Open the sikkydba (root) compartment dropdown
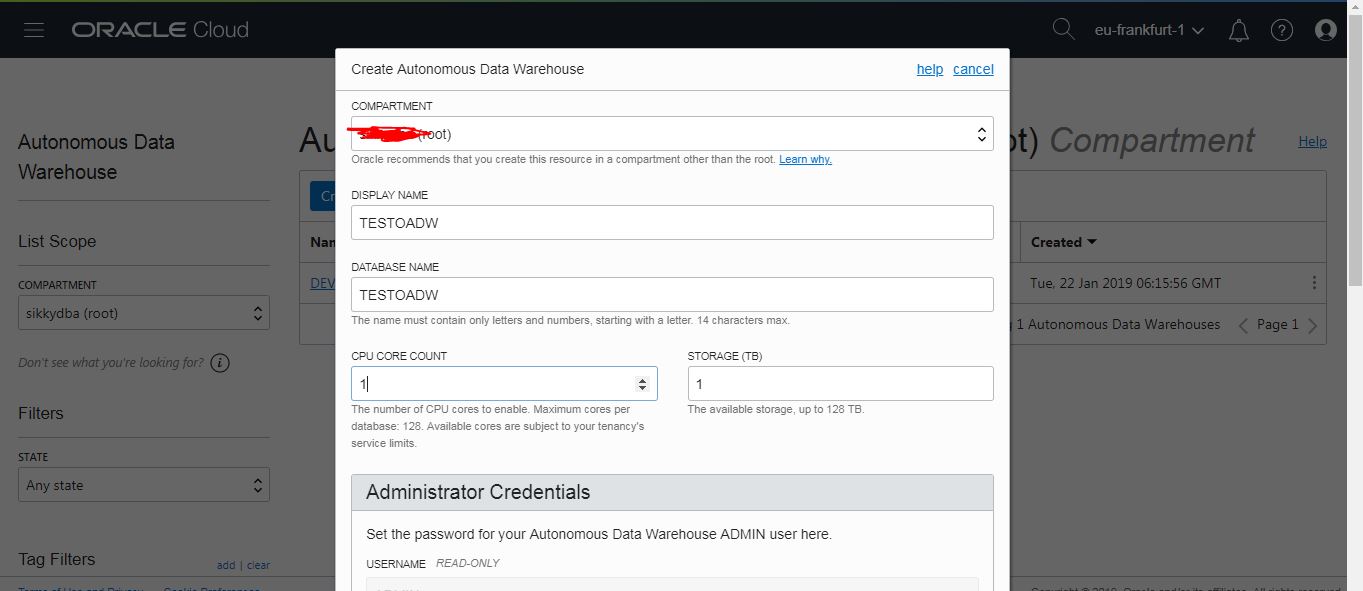 [x=144, y=313]
